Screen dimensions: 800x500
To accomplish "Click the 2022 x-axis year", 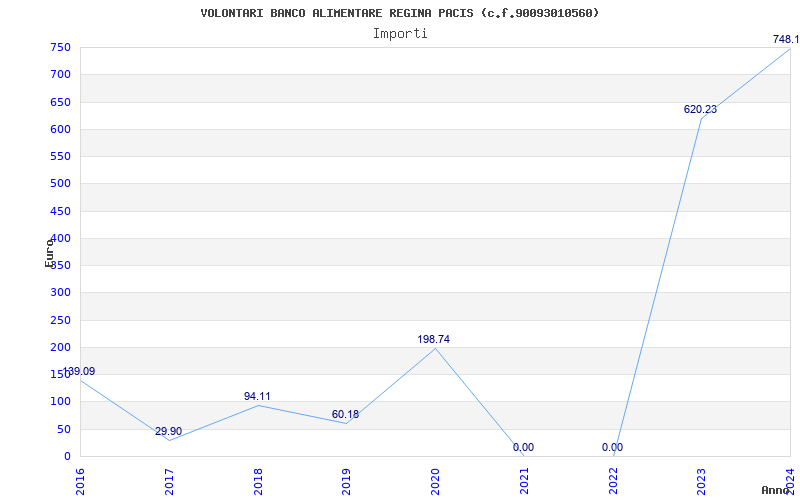I will pyautogui.click(x=613, y=482).
